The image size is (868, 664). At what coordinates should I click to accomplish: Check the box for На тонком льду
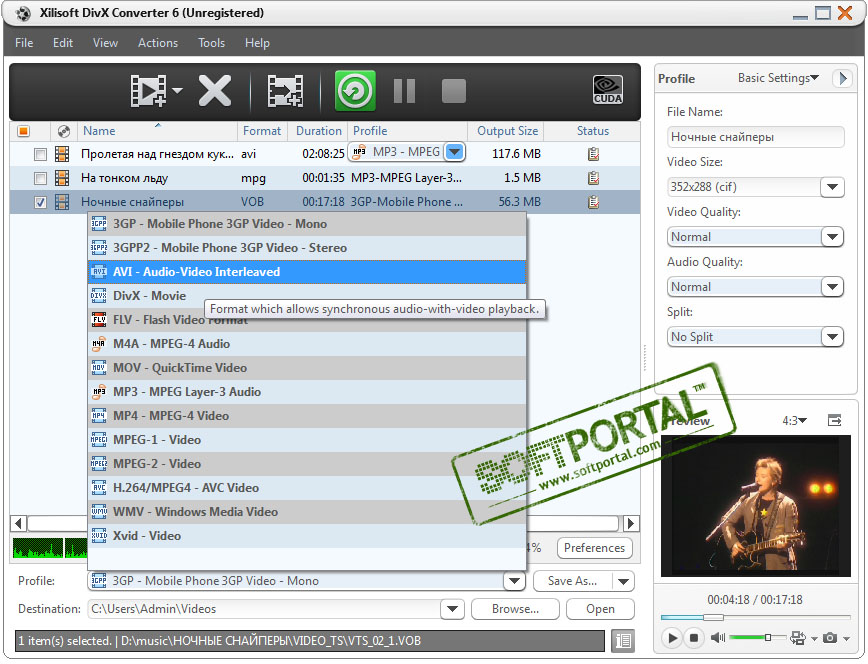[x=40, y=178]
